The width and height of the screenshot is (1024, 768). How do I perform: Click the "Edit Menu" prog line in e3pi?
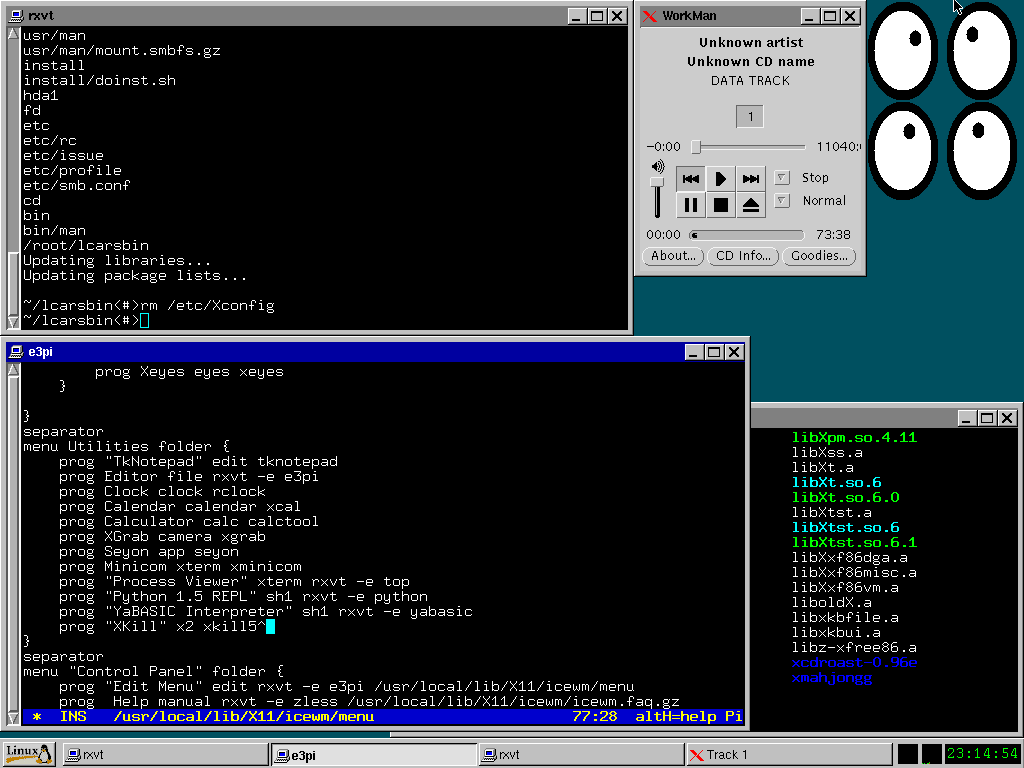pyautogui.click(x=347, y=687)
